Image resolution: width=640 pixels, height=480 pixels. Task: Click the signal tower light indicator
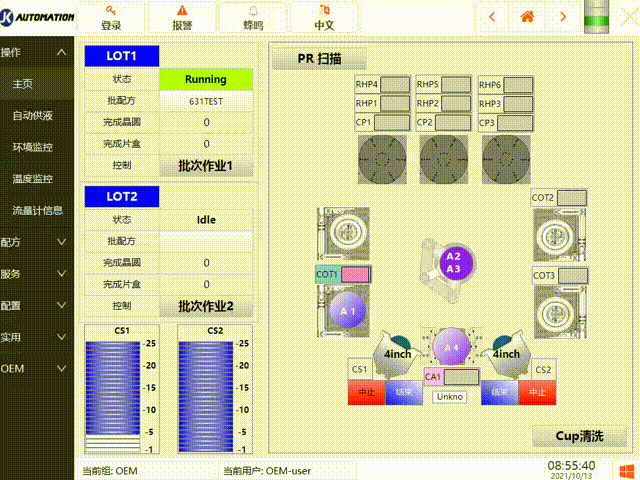click(613, 16)
